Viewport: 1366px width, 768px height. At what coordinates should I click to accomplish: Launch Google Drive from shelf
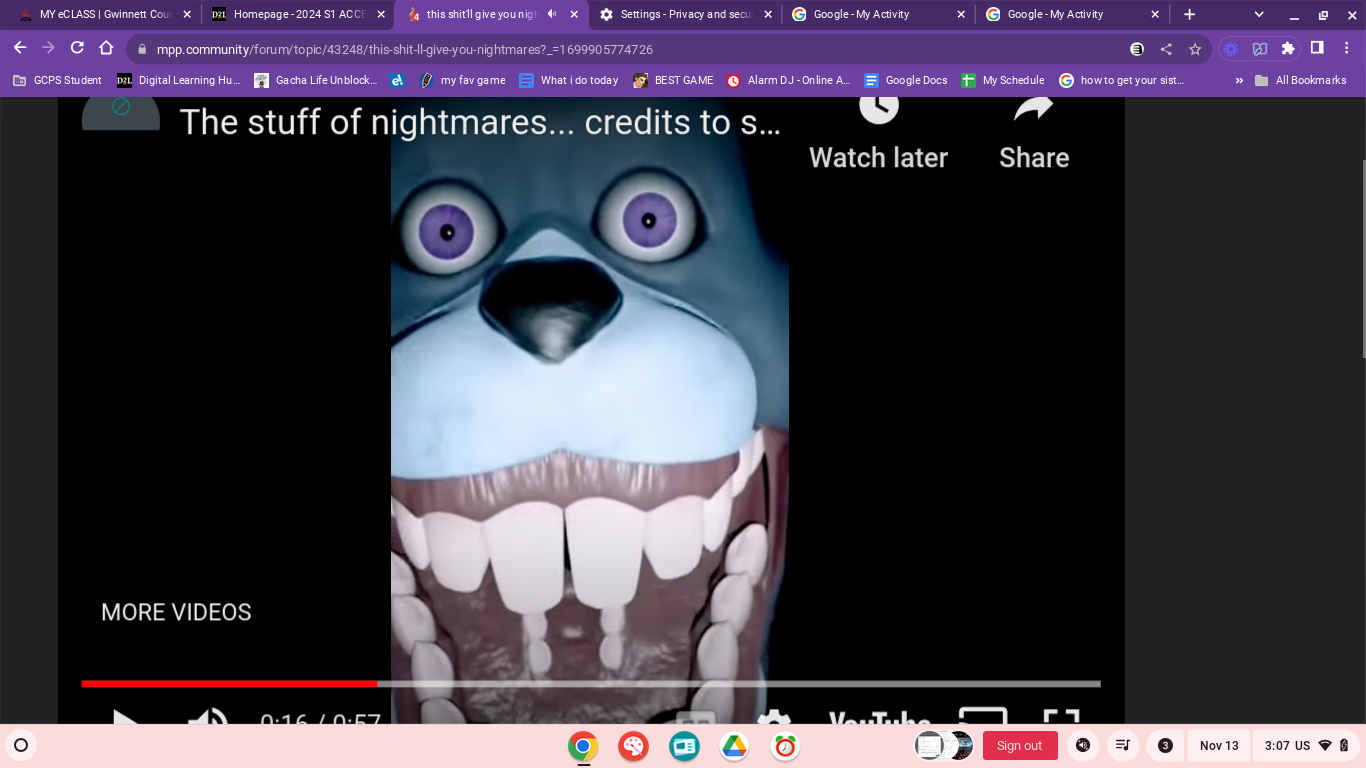[x=734, y=746]
